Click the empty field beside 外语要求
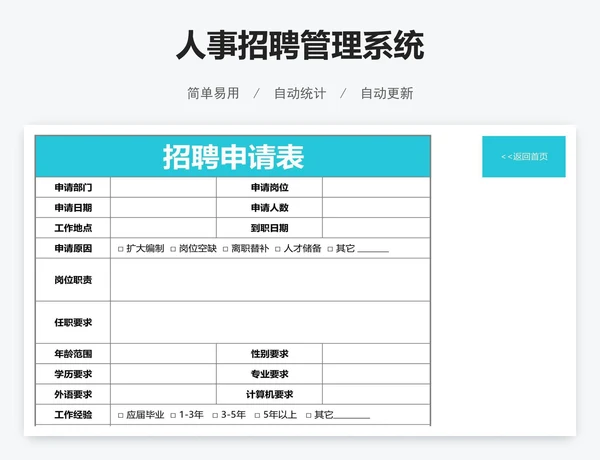This screenshot has height=460, width=600. pyautogui.click(x=163, y=394)
